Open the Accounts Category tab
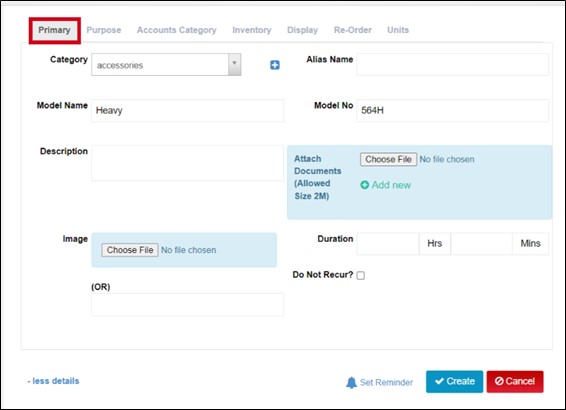 click(x=177, y=30)
